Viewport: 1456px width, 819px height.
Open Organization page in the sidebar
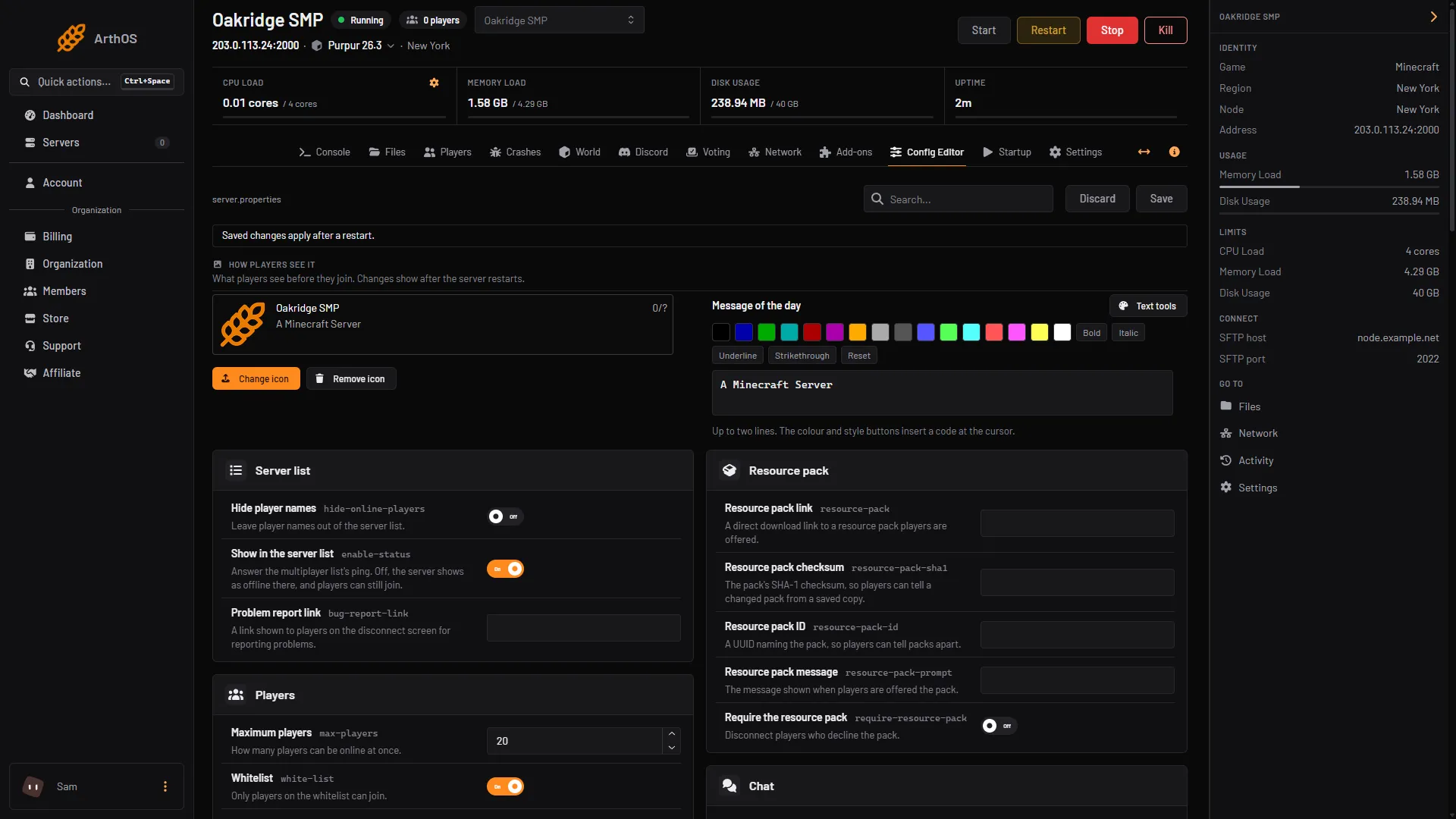[96, 264]
